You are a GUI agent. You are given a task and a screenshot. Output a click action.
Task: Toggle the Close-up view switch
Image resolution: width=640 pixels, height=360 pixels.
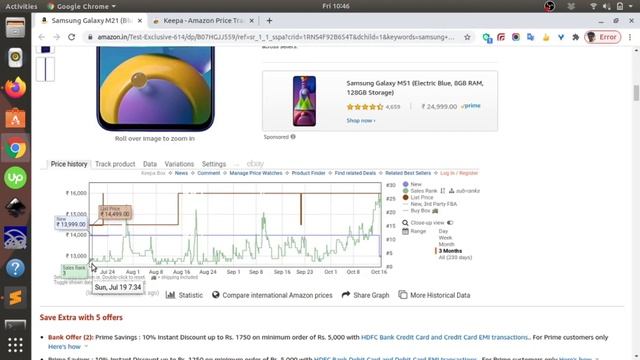450,223
